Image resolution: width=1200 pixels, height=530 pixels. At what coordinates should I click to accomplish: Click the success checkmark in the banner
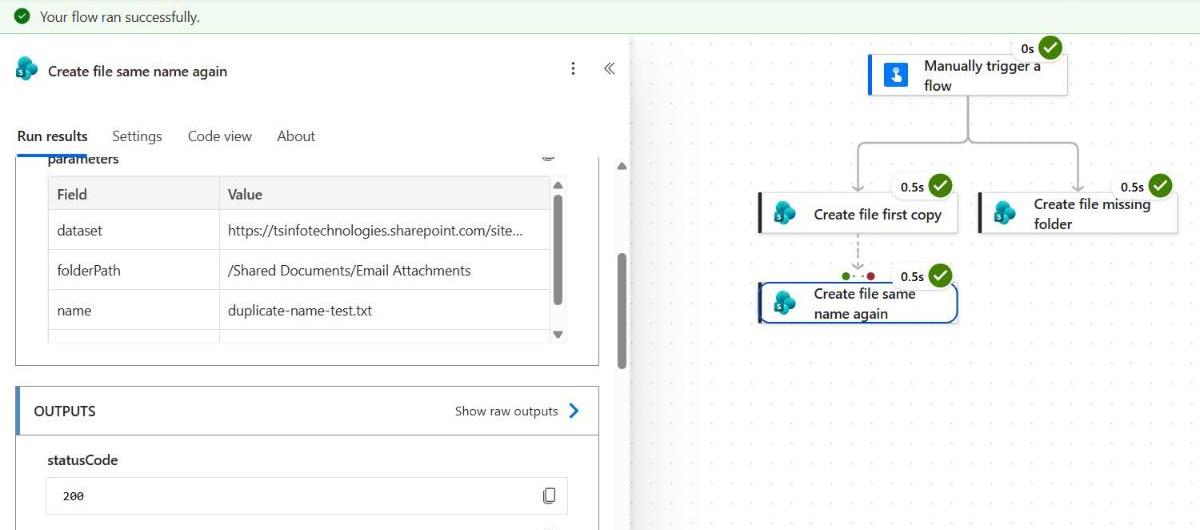21,17
